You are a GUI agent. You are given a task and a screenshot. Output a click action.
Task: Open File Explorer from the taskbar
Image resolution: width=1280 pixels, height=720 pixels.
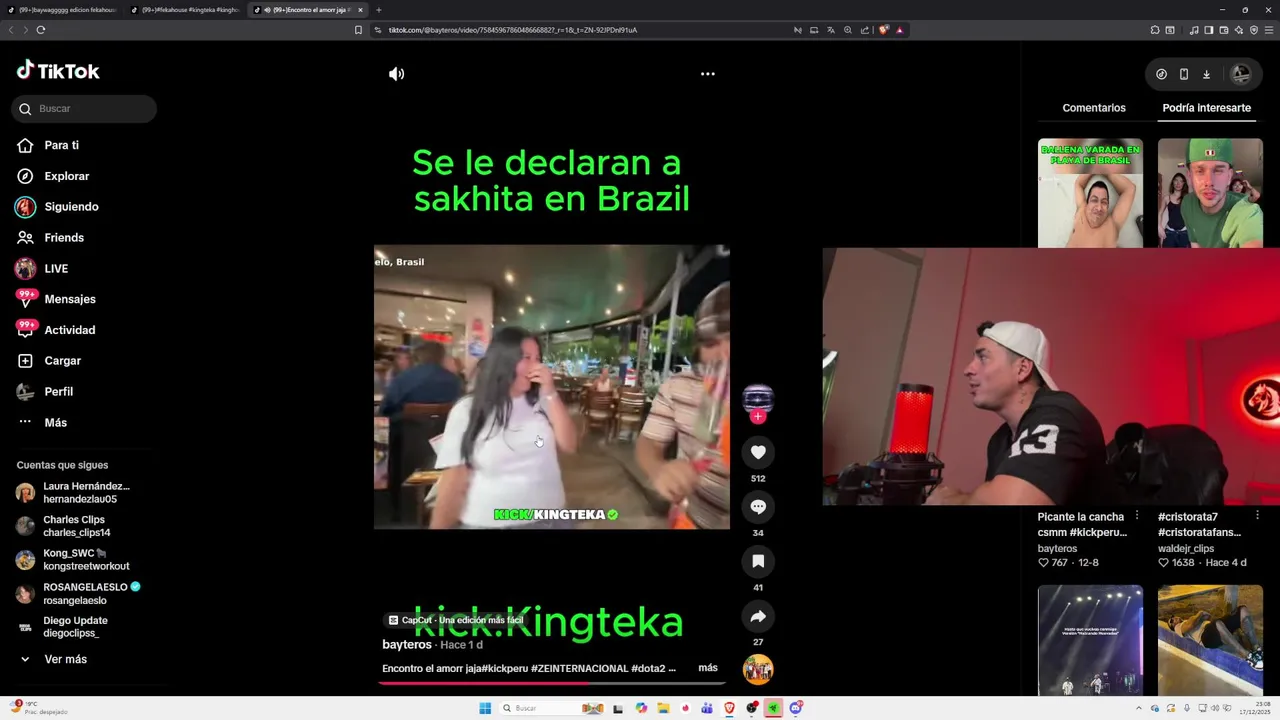coord(663,708)
